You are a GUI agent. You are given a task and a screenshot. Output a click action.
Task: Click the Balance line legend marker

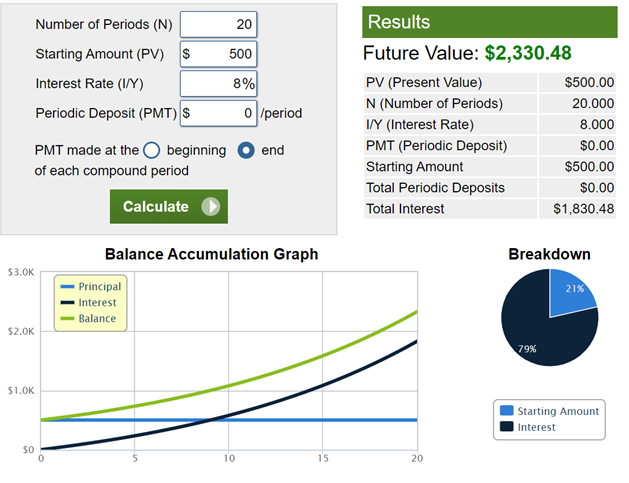click(x=66, y=319)
